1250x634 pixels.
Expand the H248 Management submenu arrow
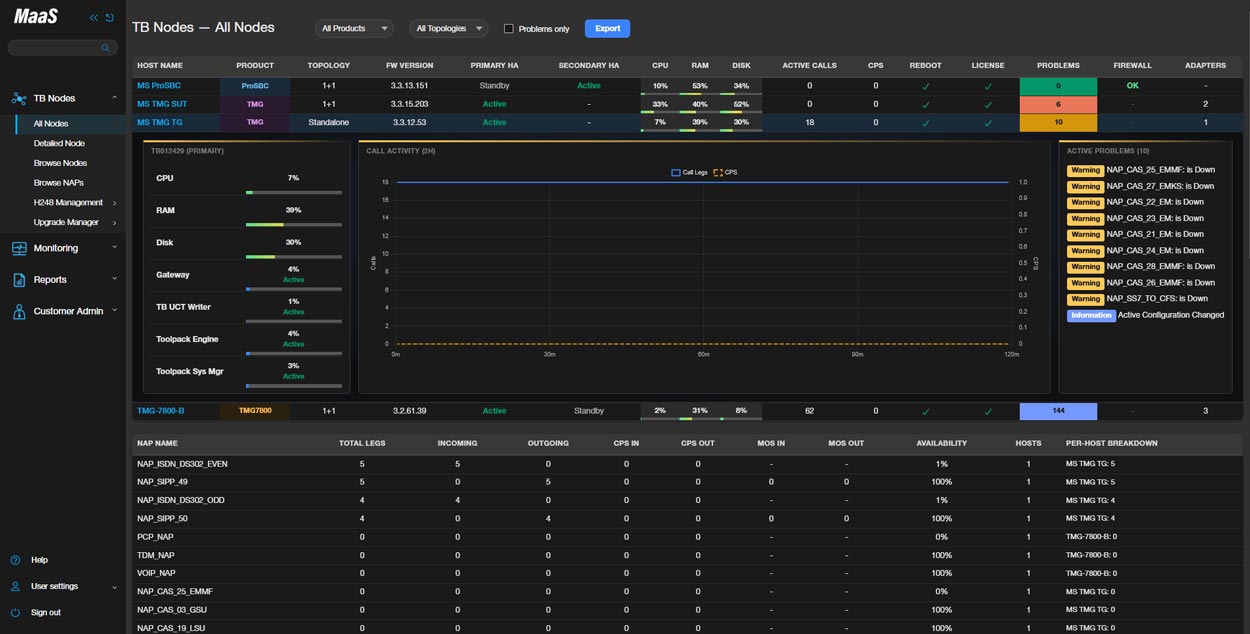click(115, 203)
